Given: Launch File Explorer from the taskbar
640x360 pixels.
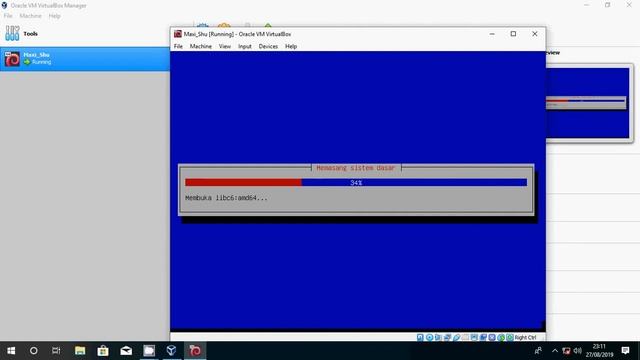Looking at the screenshot, I should coord(80,351).
